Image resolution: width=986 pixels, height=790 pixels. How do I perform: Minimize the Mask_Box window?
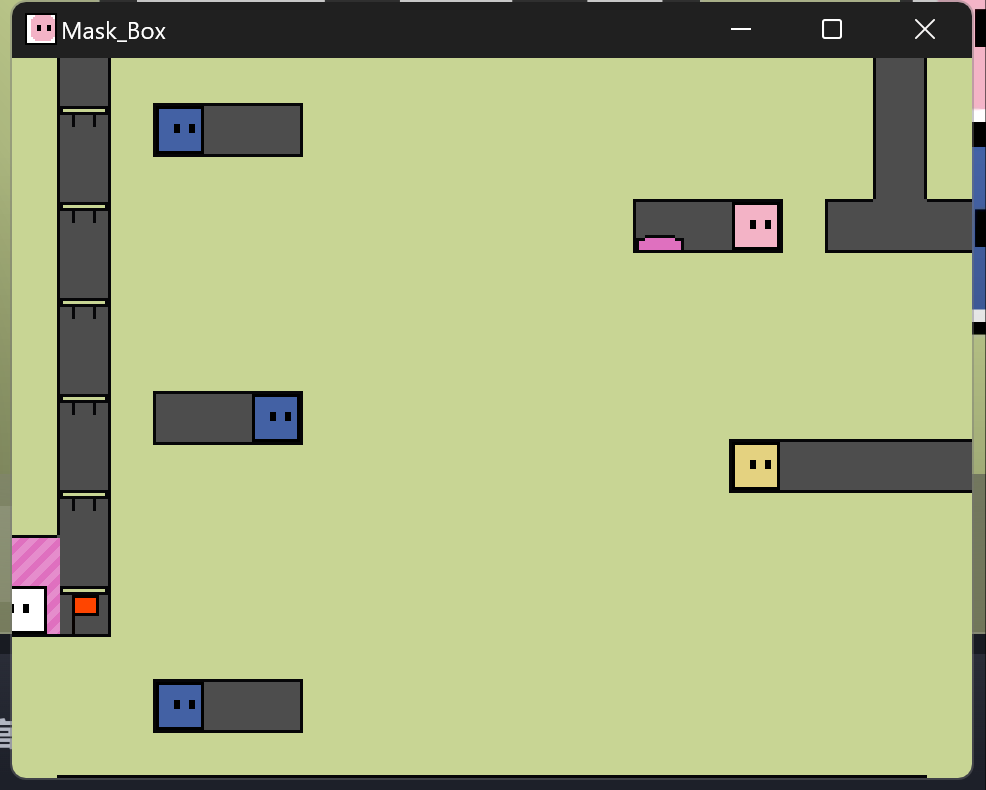point(741,30)
